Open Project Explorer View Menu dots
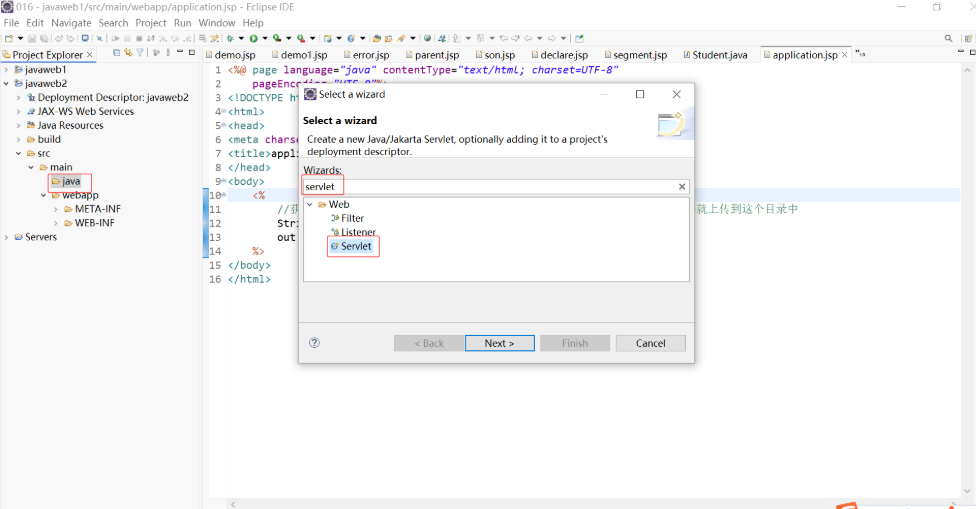The width and height of the screenshot is (976, 509). coord(168,53)
